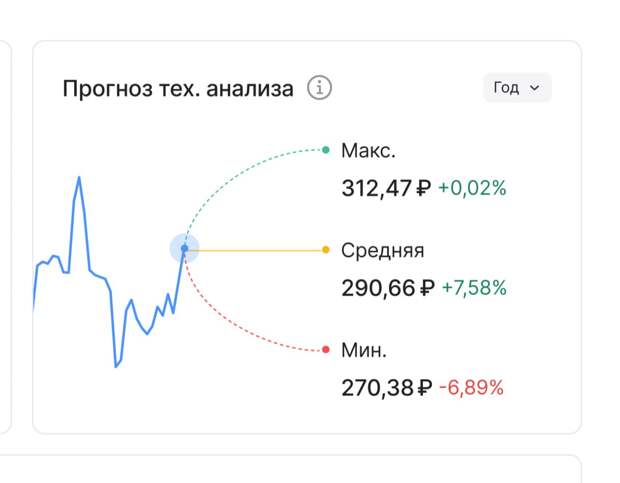Screen dimensions: 620x483
Task: Click the info icon beside Прогноз тех. анализа
Action: [319, 87]
